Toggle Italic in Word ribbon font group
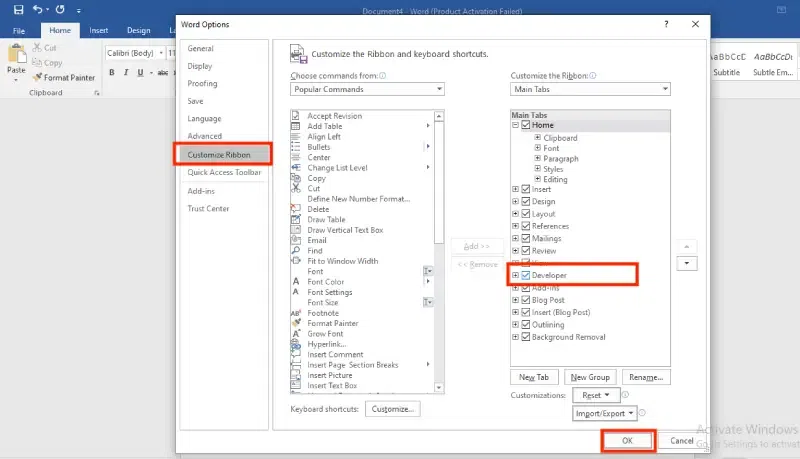 click(x=126, y=72)
